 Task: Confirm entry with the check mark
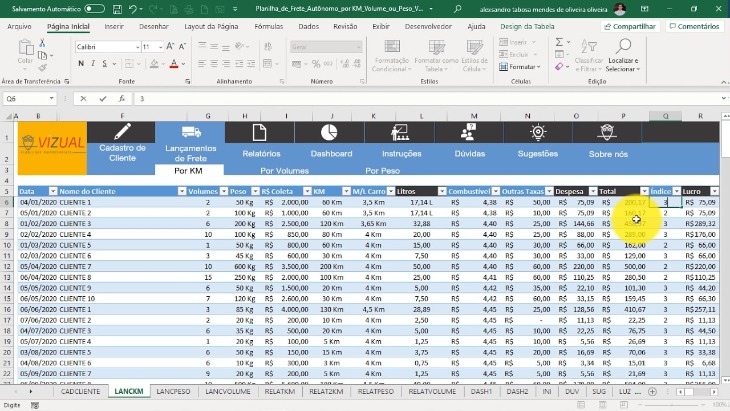click(x=102, y=99)
